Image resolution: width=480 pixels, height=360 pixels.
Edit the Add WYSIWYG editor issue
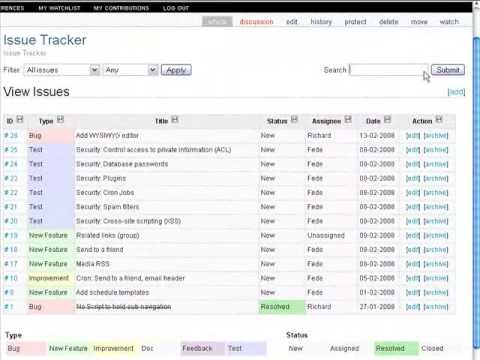413,136
